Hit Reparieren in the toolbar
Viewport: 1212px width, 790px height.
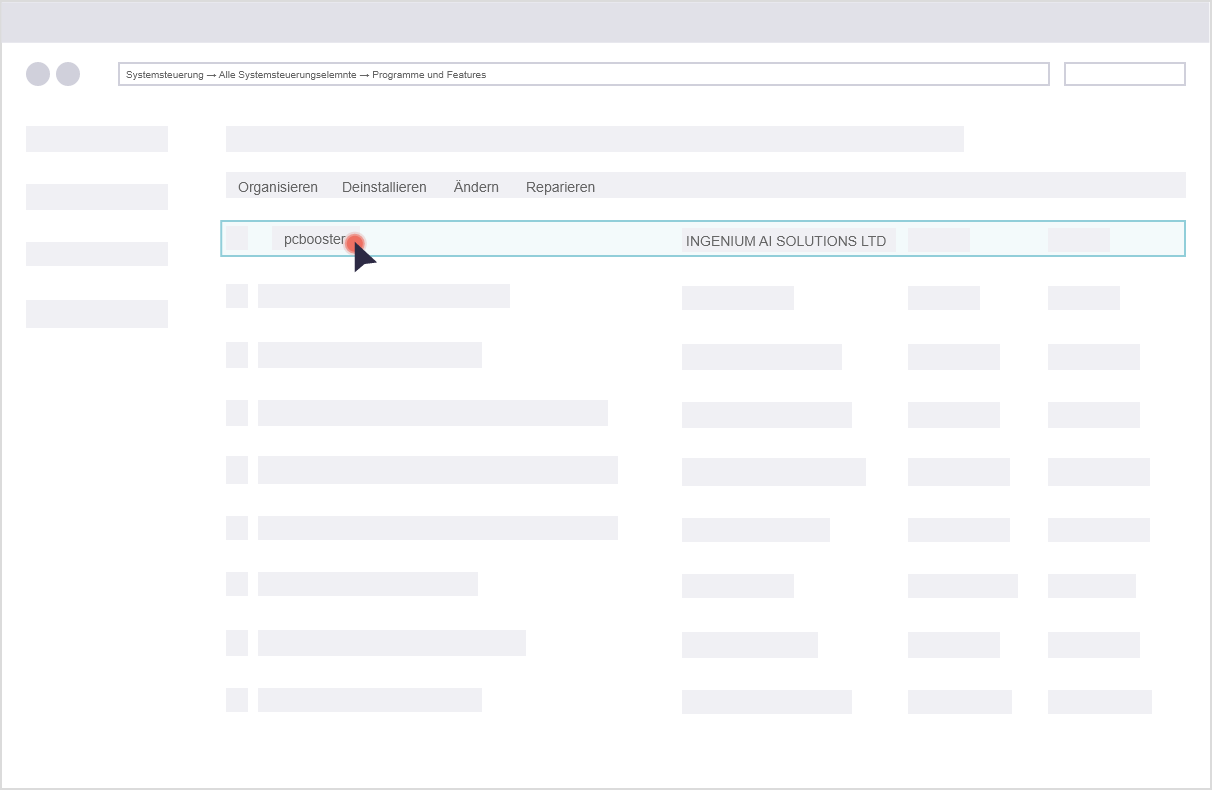pos(560,187)
